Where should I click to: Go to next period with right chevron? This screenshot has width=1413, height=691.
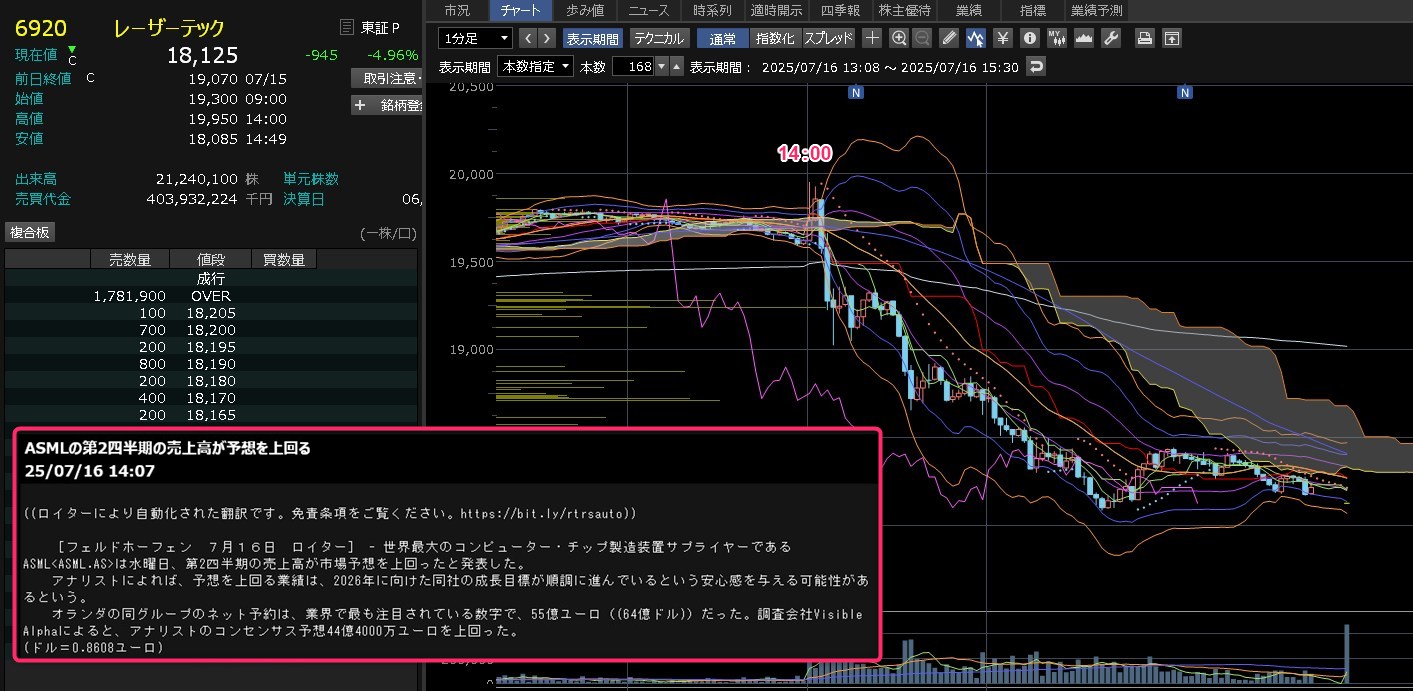click(x=548, y=38)
